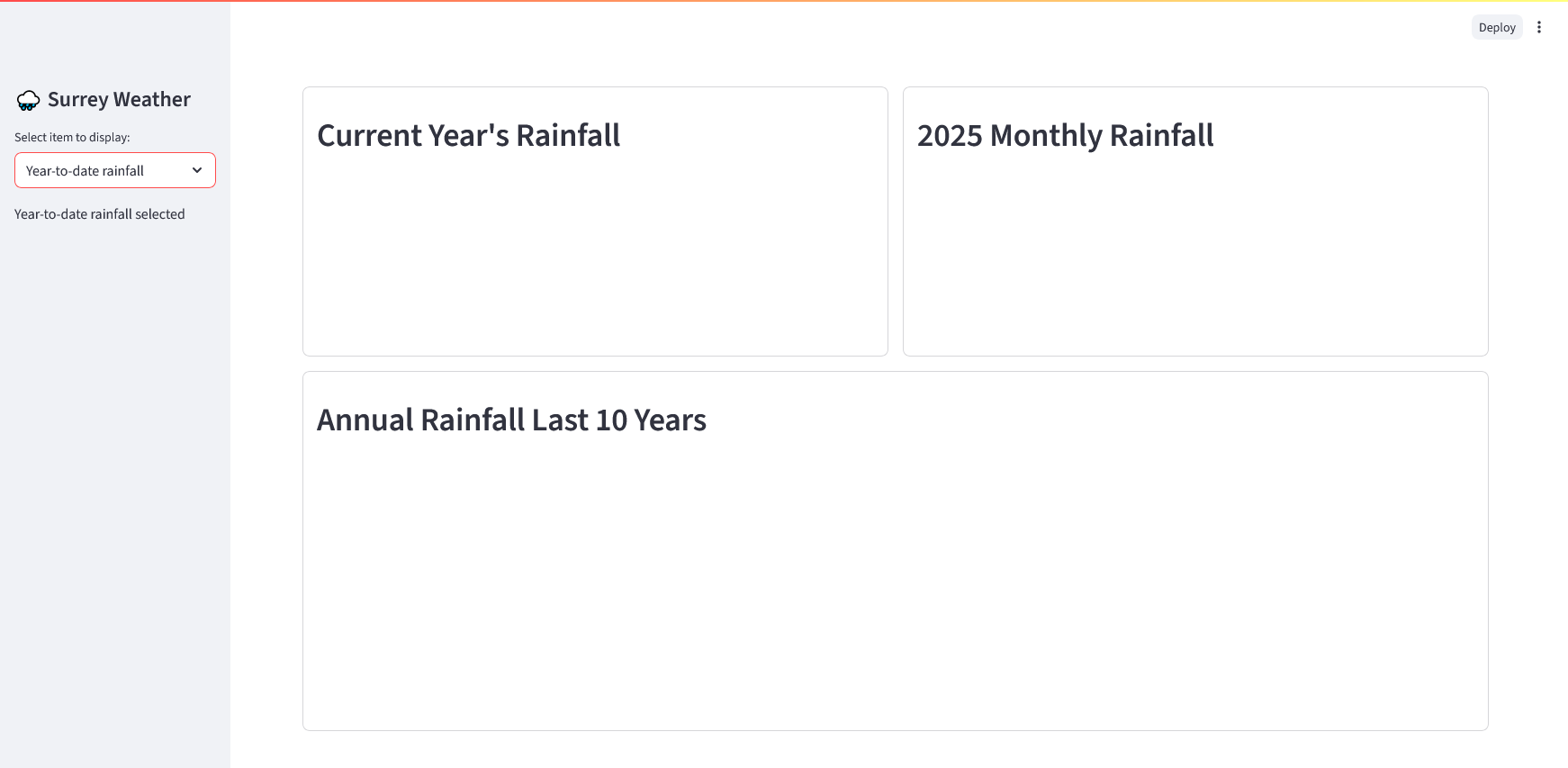Click the Deploy button
The width and height of the screenshot is (1568, 768).
click(x=1497, y=27)
